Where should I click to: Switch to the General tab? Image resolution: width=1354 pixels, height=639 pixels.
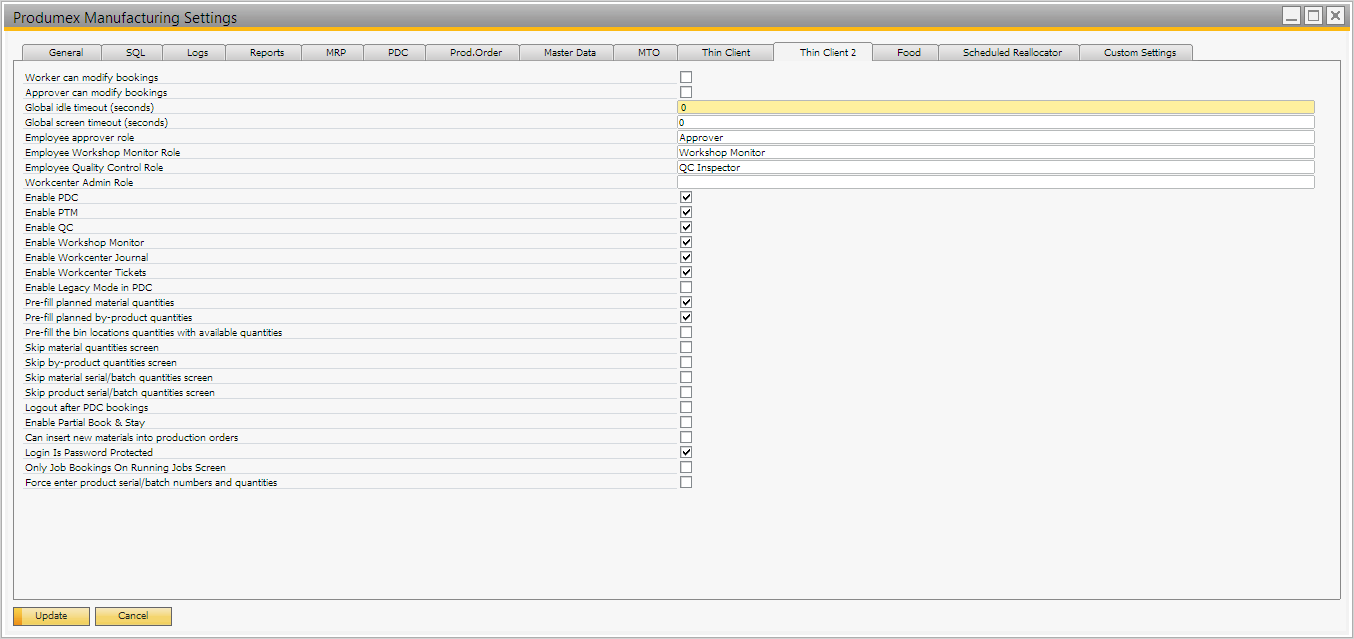(66, 53)
